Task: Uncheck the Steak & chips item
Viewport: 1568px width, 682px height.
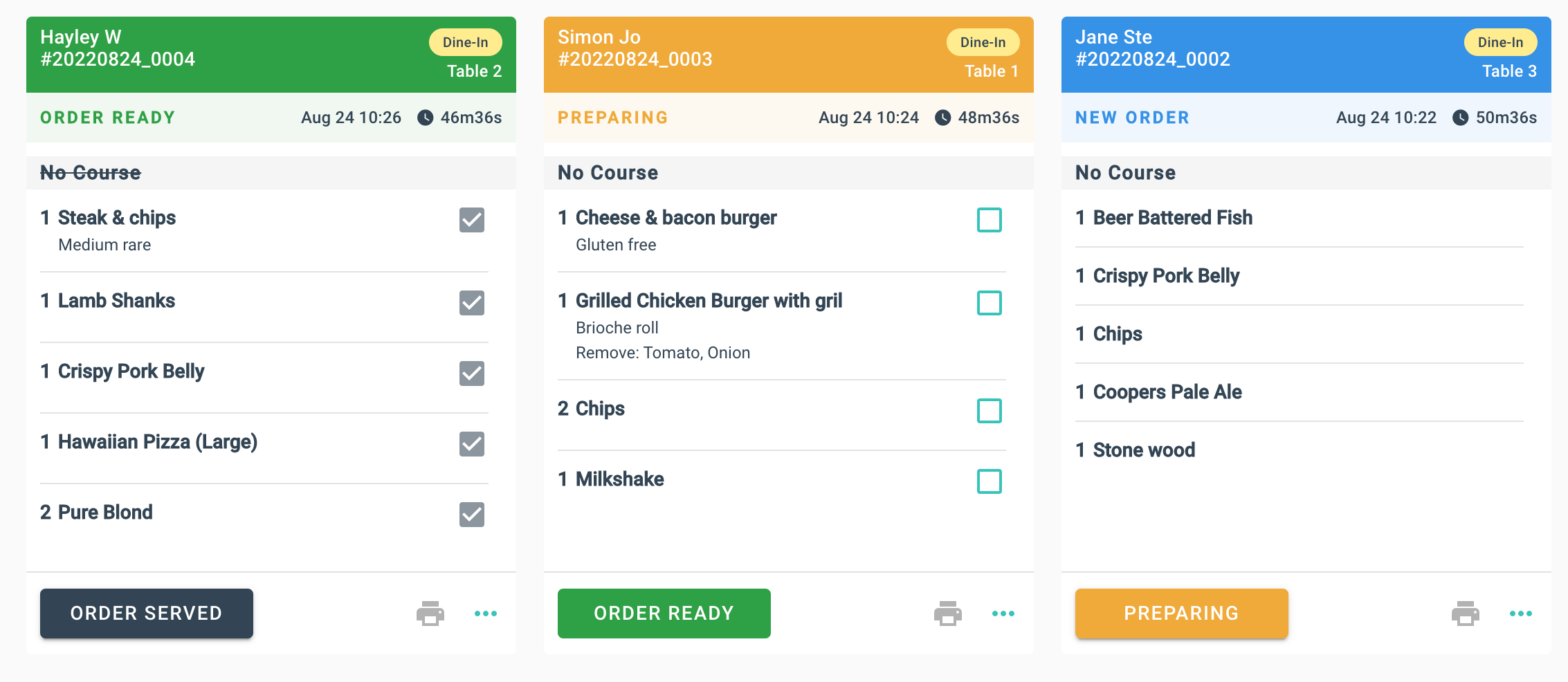Action: pos(472,220)
